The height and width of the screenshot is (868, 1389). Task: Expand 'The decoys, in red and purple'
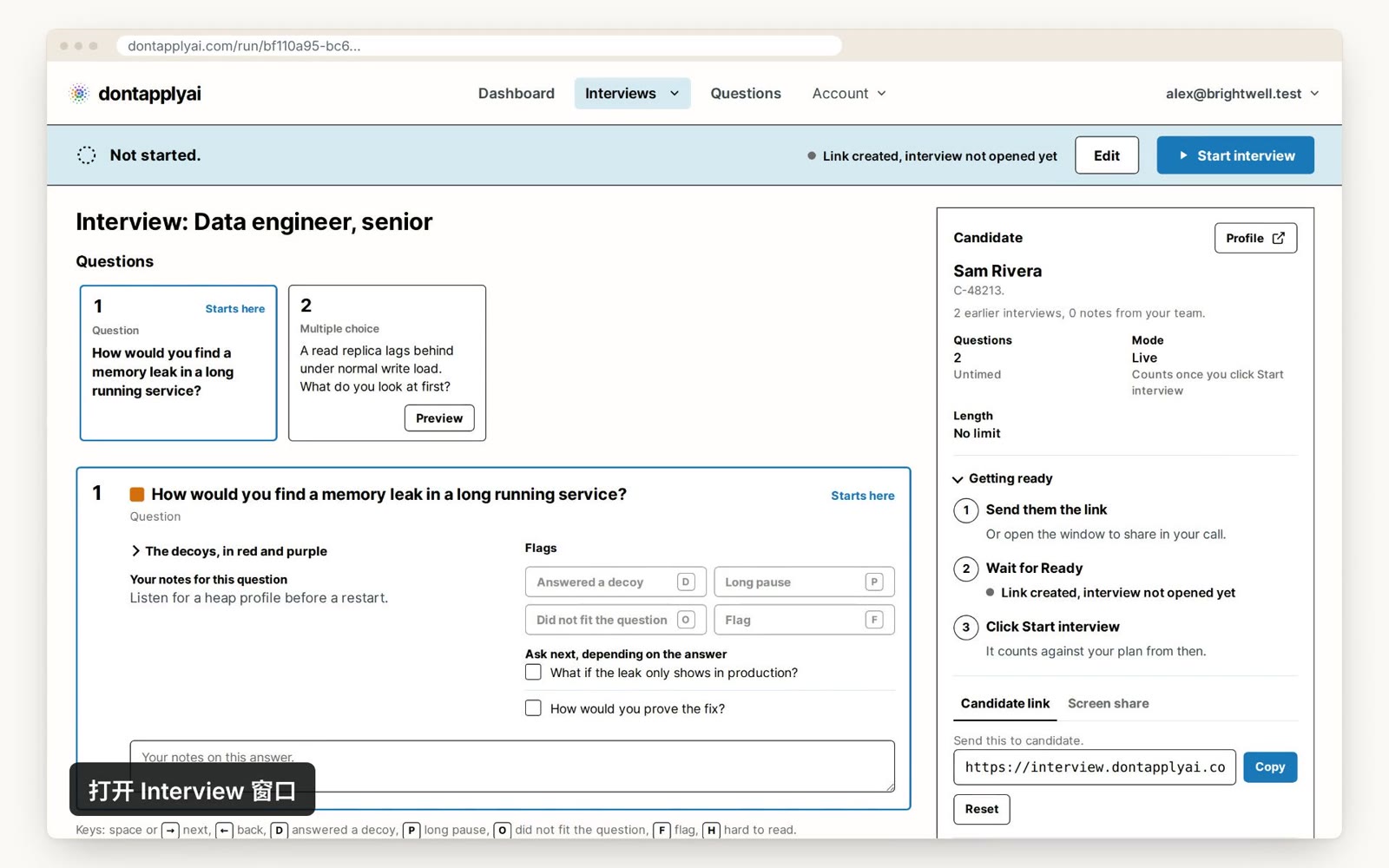click(229, 551)
